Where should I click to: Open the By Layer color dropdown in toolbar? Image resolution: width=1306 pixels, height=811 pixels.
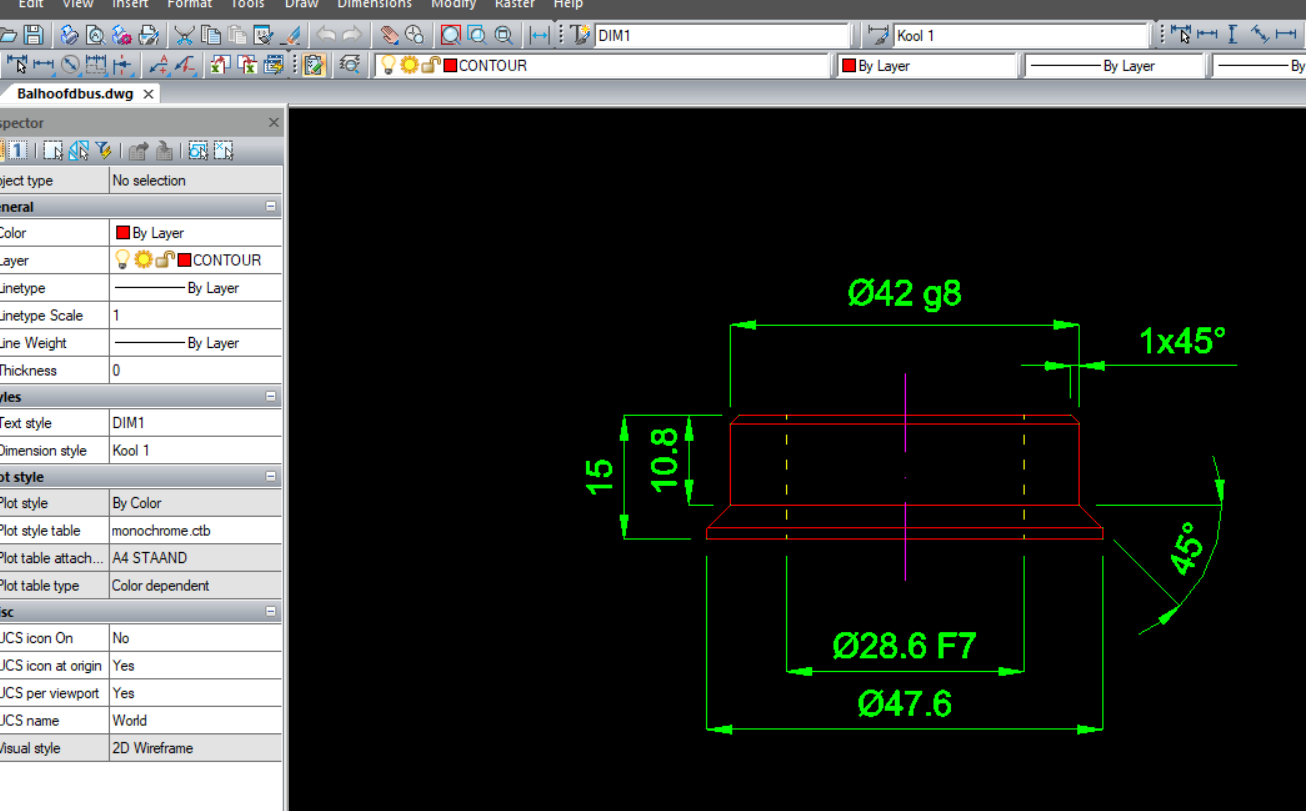(x=927, y=66)
